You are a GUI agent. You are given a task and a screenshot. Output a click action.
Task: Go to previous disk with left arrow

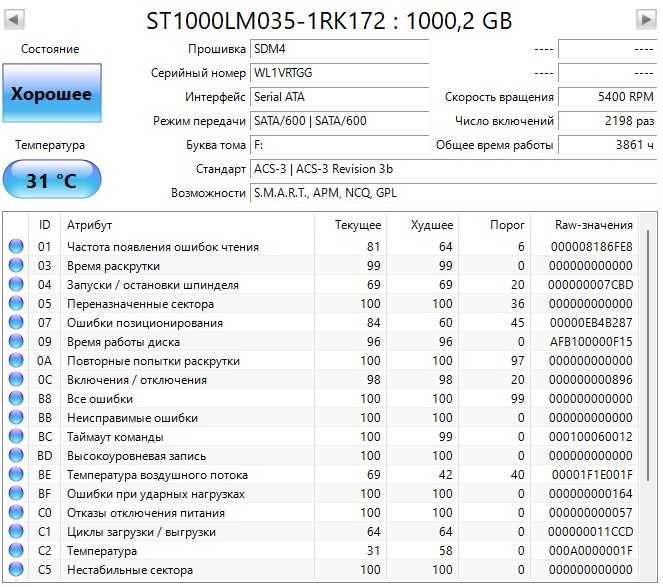coord(14,19)
